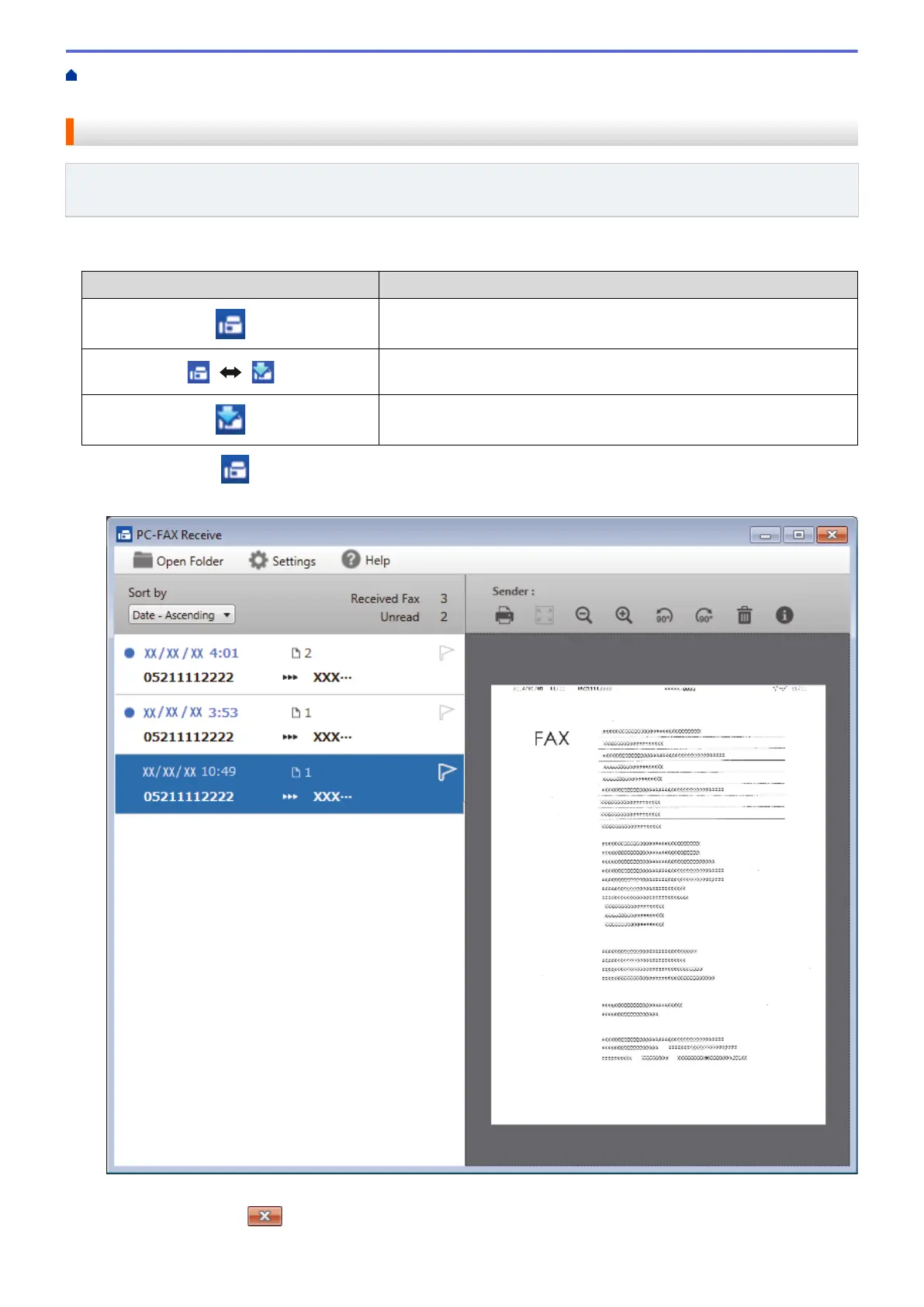Screen dimensions: 924x1307
Task: Click the standby PC-FAX icon in table's first row
Action: [230, 324]
